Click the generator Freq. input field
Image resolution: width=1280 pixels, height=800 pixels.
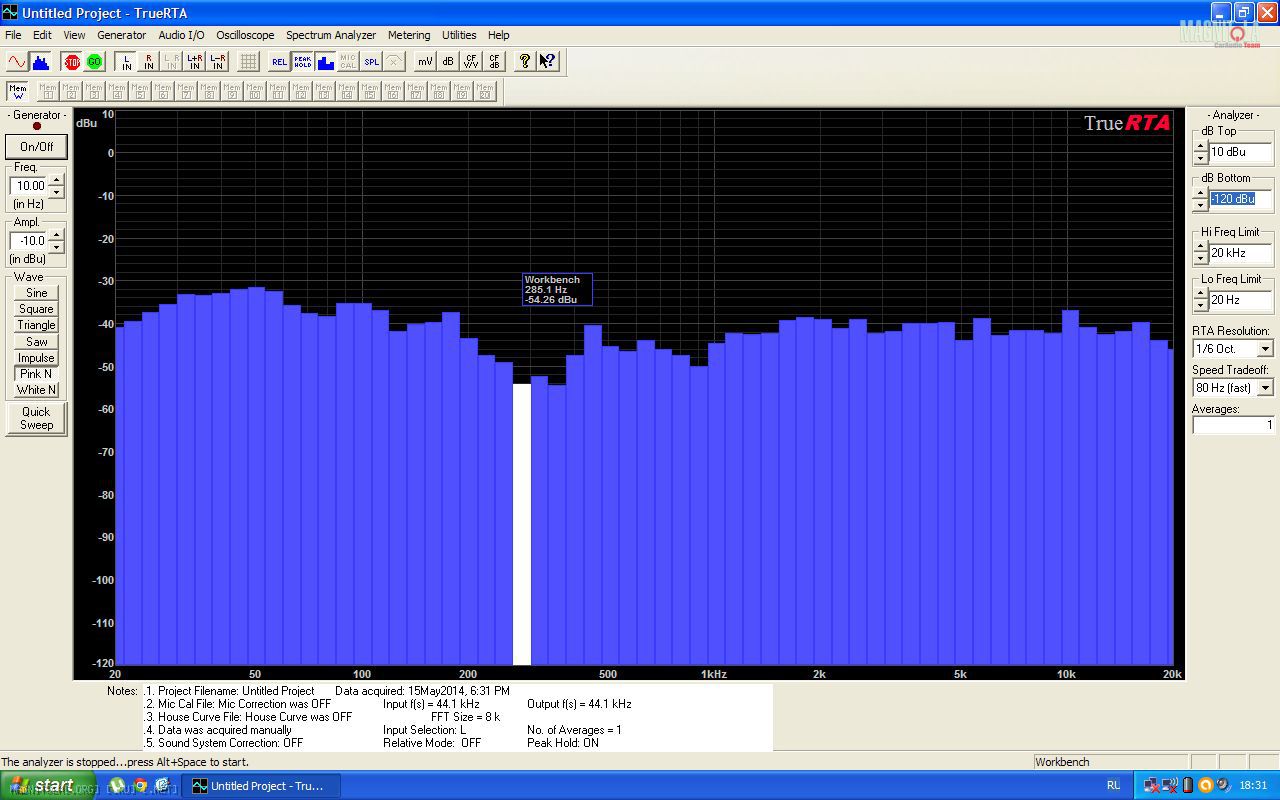(x=30, y=186)
